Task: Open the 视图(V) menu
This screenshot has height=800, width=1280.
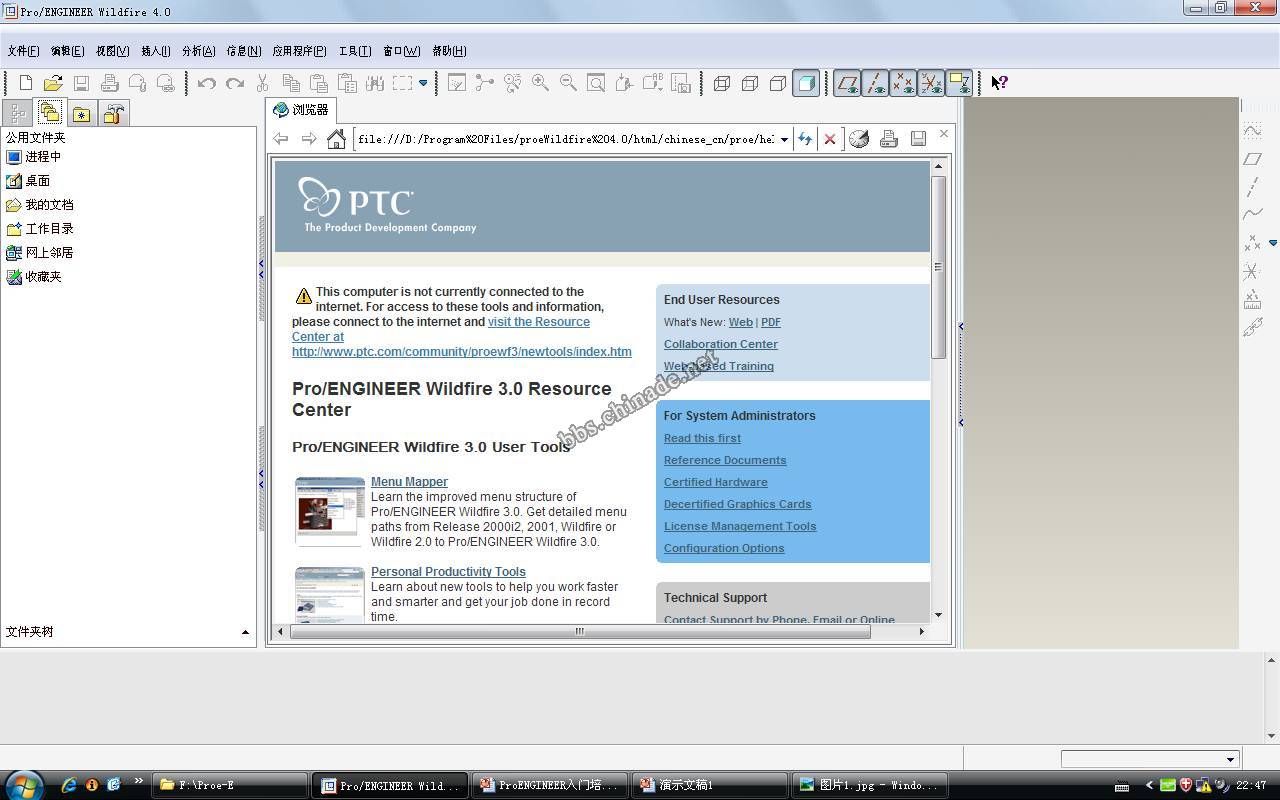Action: tap(112, 51)
